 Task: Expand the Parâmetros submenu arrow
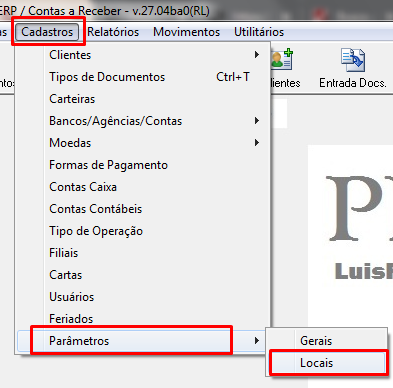click(x=257, y=341)
